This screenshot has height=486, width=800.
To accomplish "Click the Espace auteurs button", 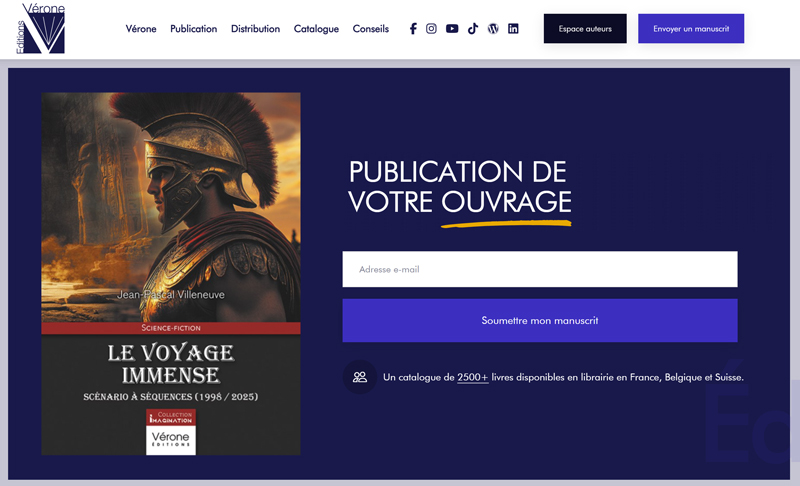I will (585, 29).
